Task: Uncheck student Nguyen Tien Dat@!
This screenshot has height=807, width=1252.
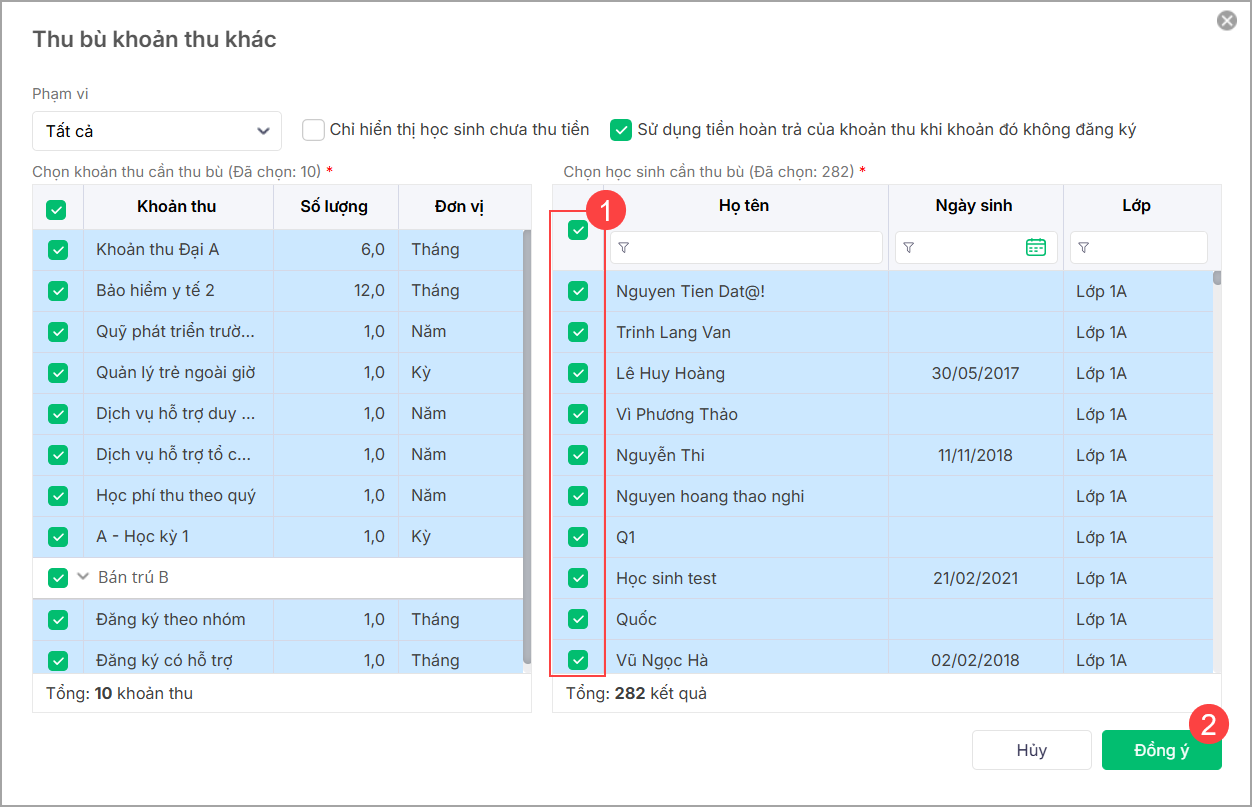Action: 578,292
